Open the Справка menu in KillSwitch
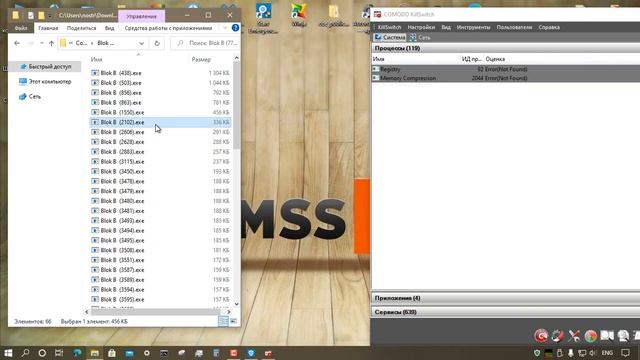 pyautogui.click(x=549, y=27)
